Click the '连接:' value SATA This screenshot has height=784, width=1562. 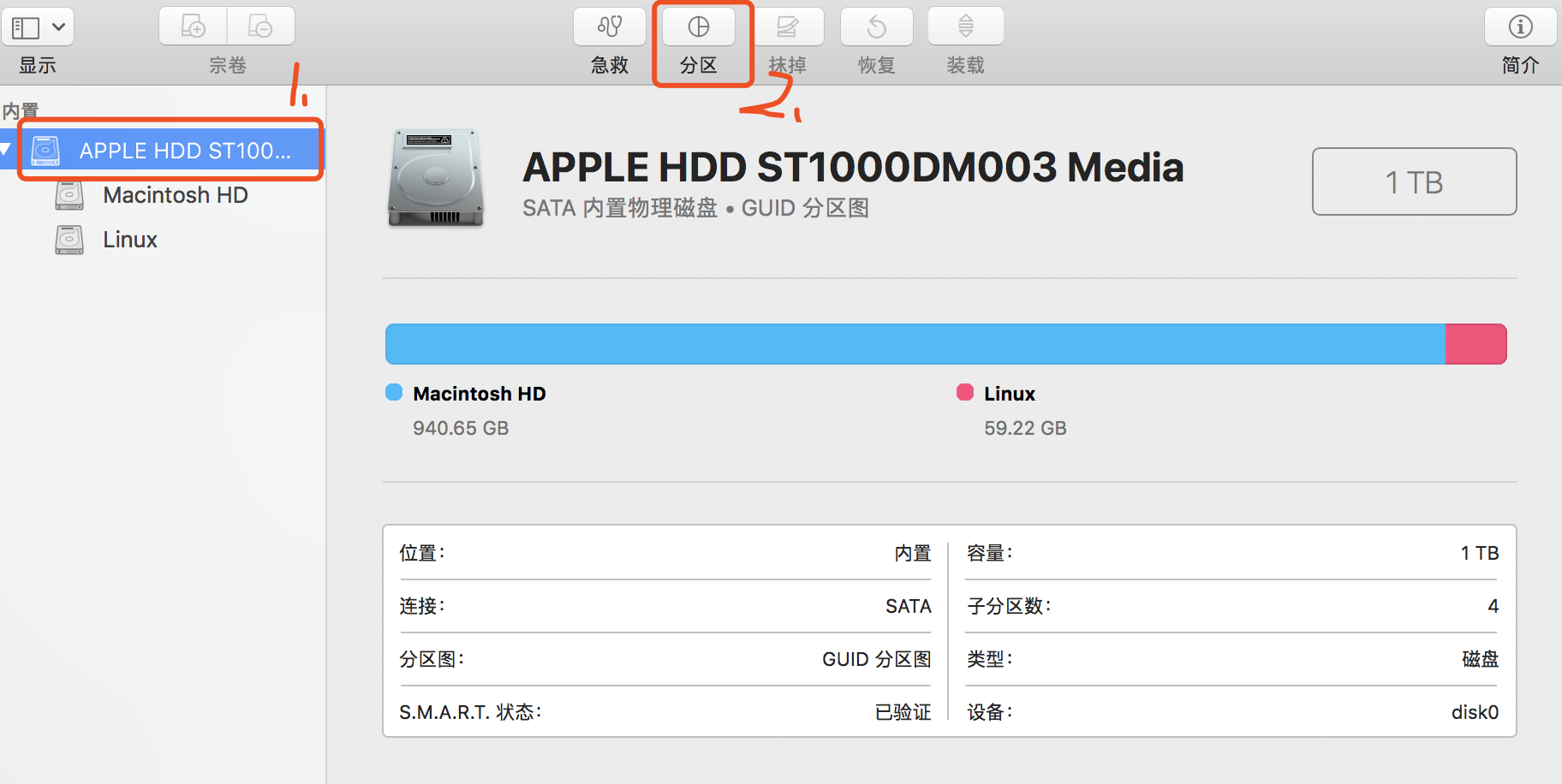tap(909, 606)
